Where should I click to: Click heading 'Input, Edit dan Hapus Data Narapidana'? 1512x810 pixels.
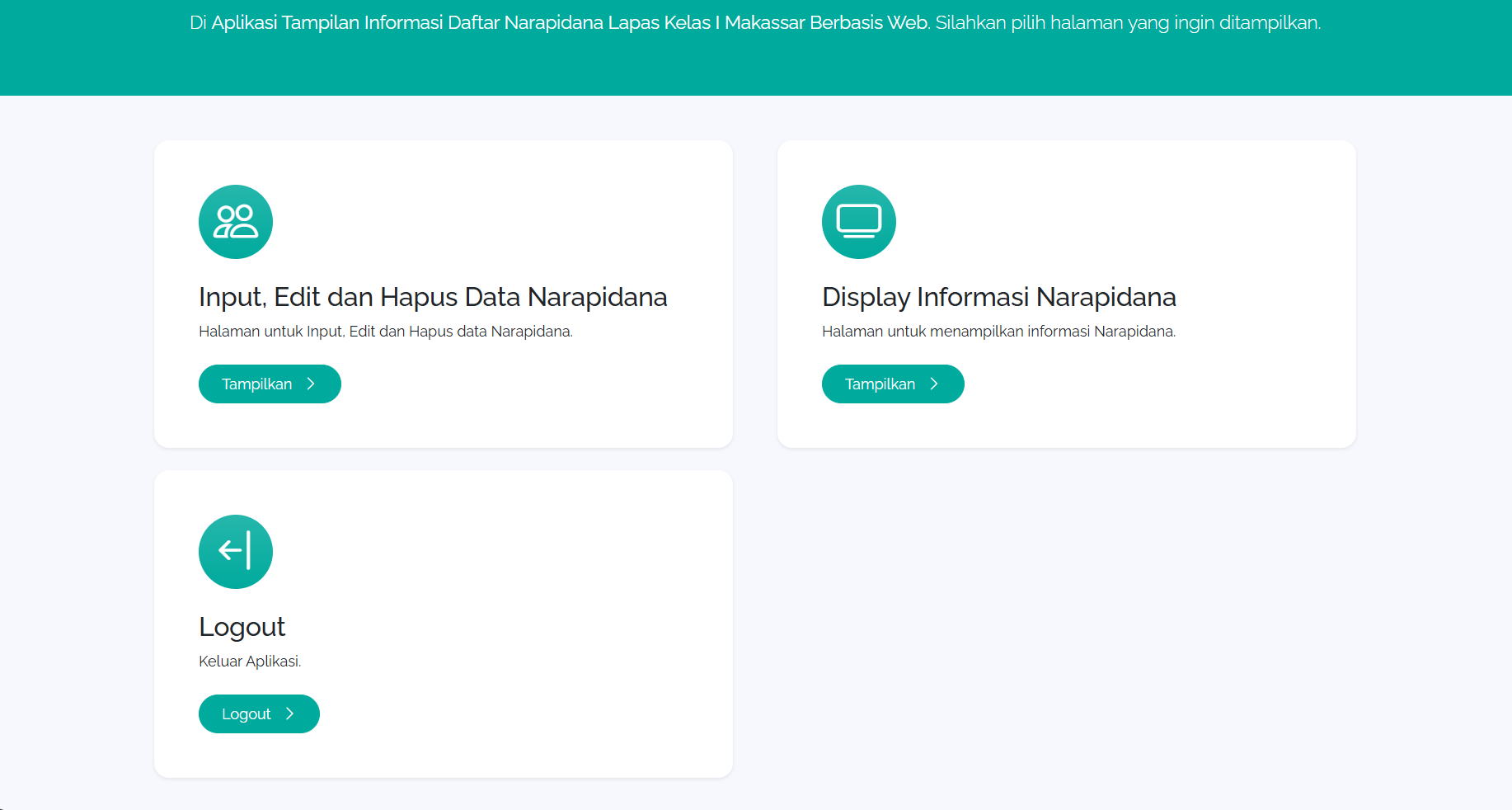[433, 297]
